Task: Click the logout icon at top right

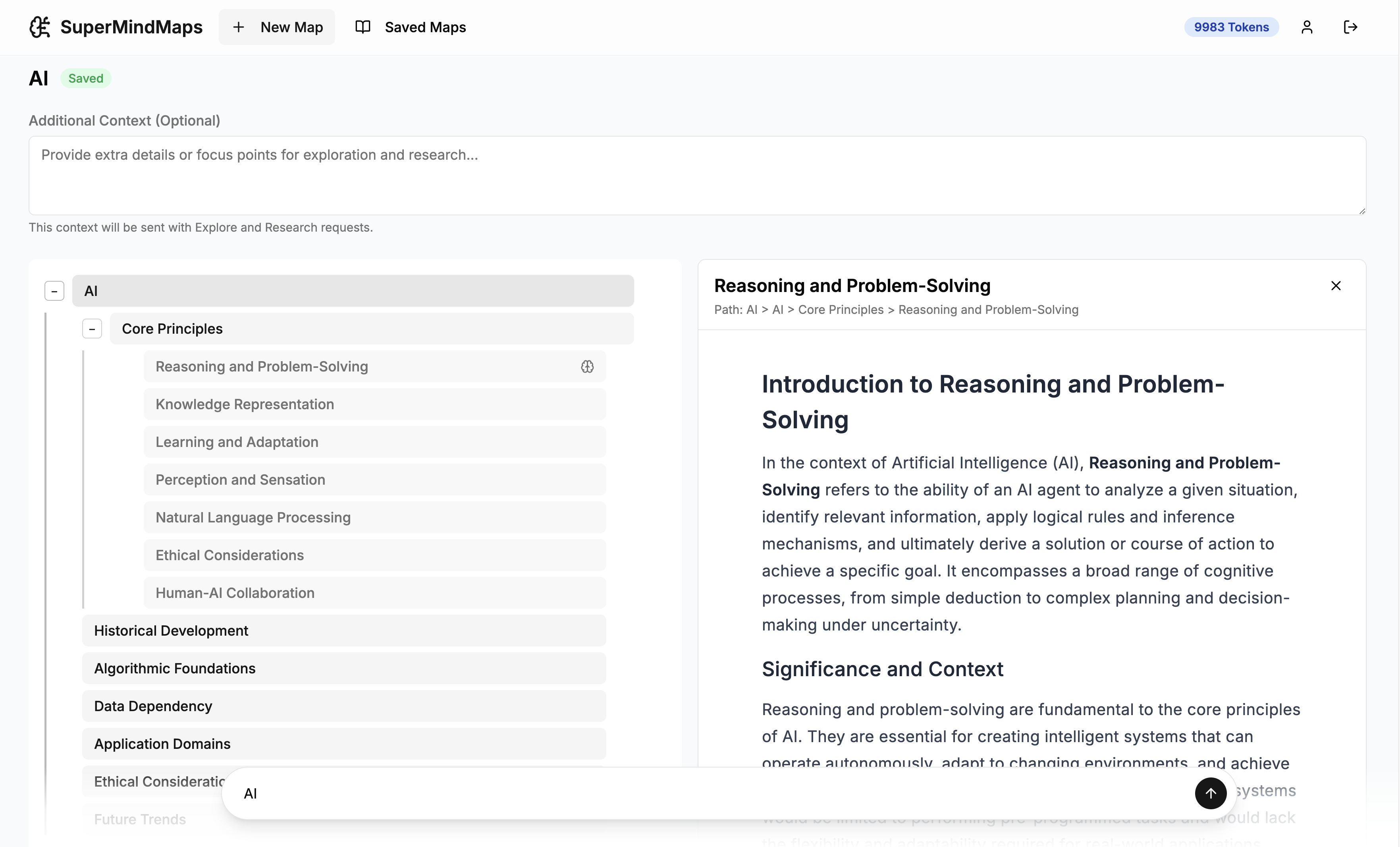Action: pos(1351,27)
